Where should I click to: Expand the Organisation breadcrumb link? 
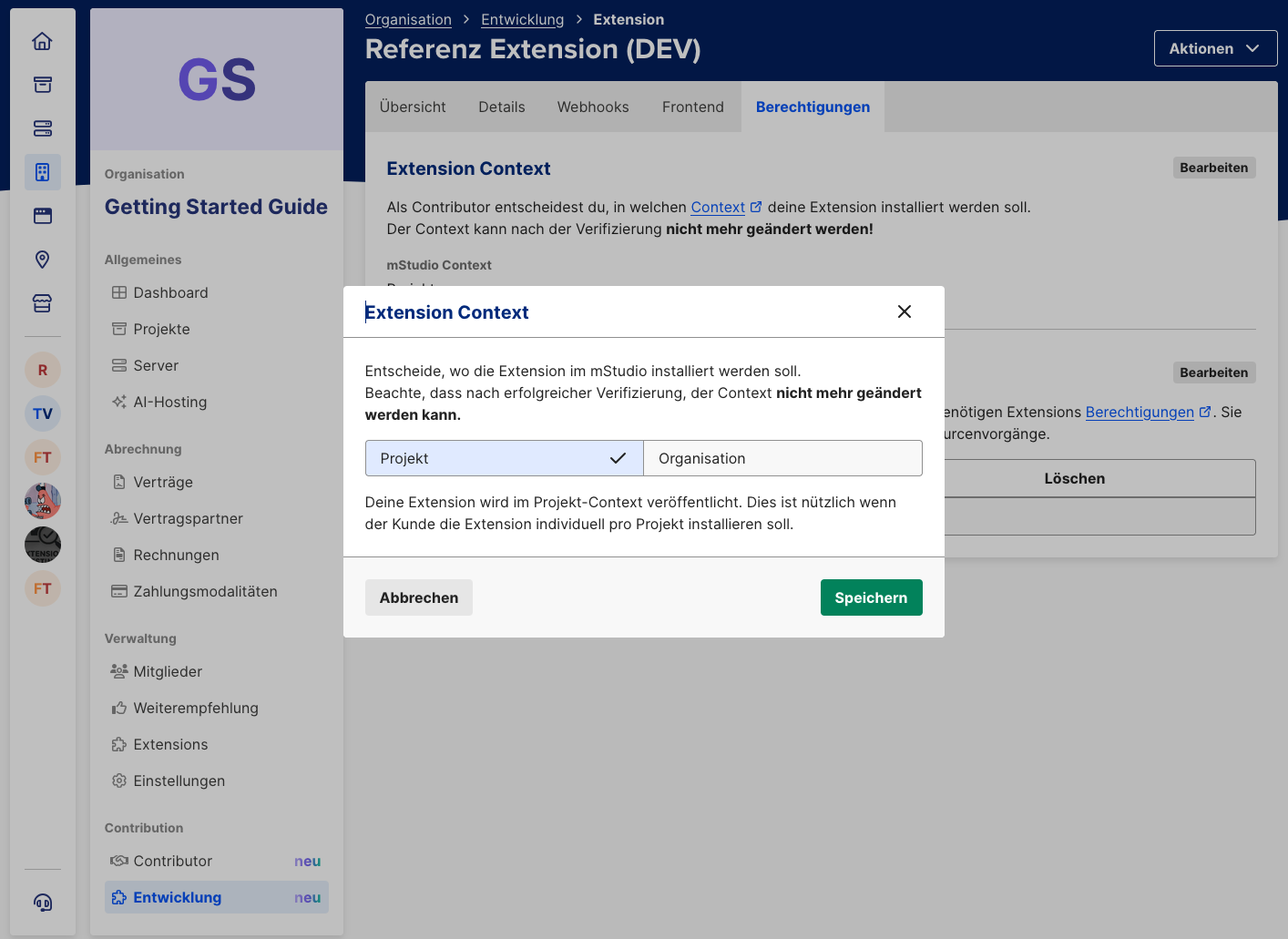(x=408, y=19)
